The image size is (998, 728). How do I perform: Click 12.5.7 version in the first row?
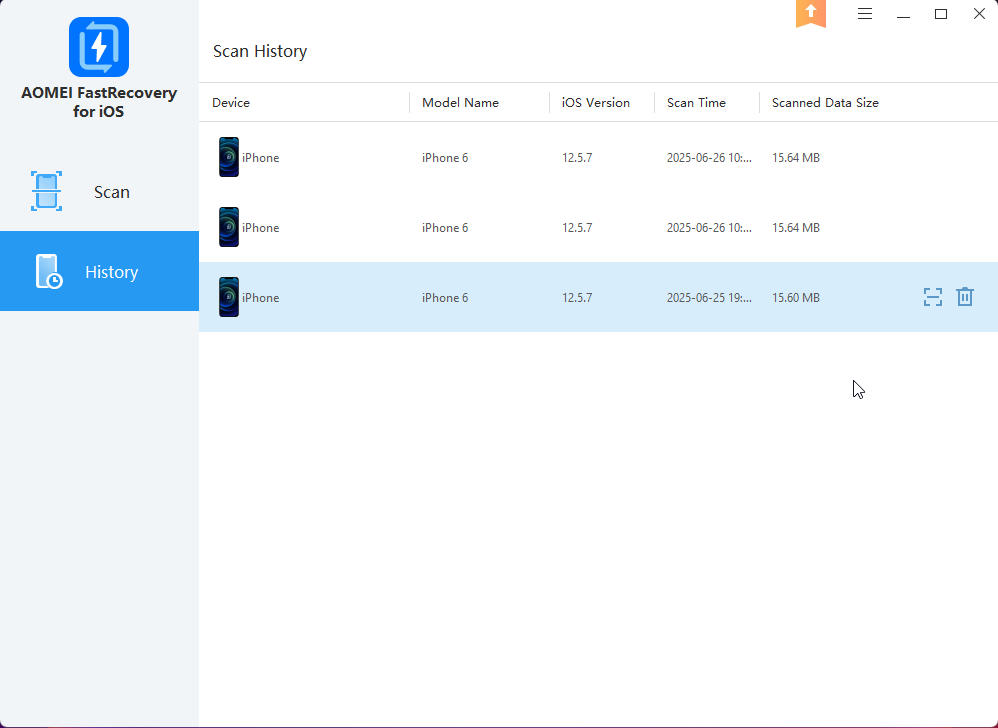coord(577,158)
